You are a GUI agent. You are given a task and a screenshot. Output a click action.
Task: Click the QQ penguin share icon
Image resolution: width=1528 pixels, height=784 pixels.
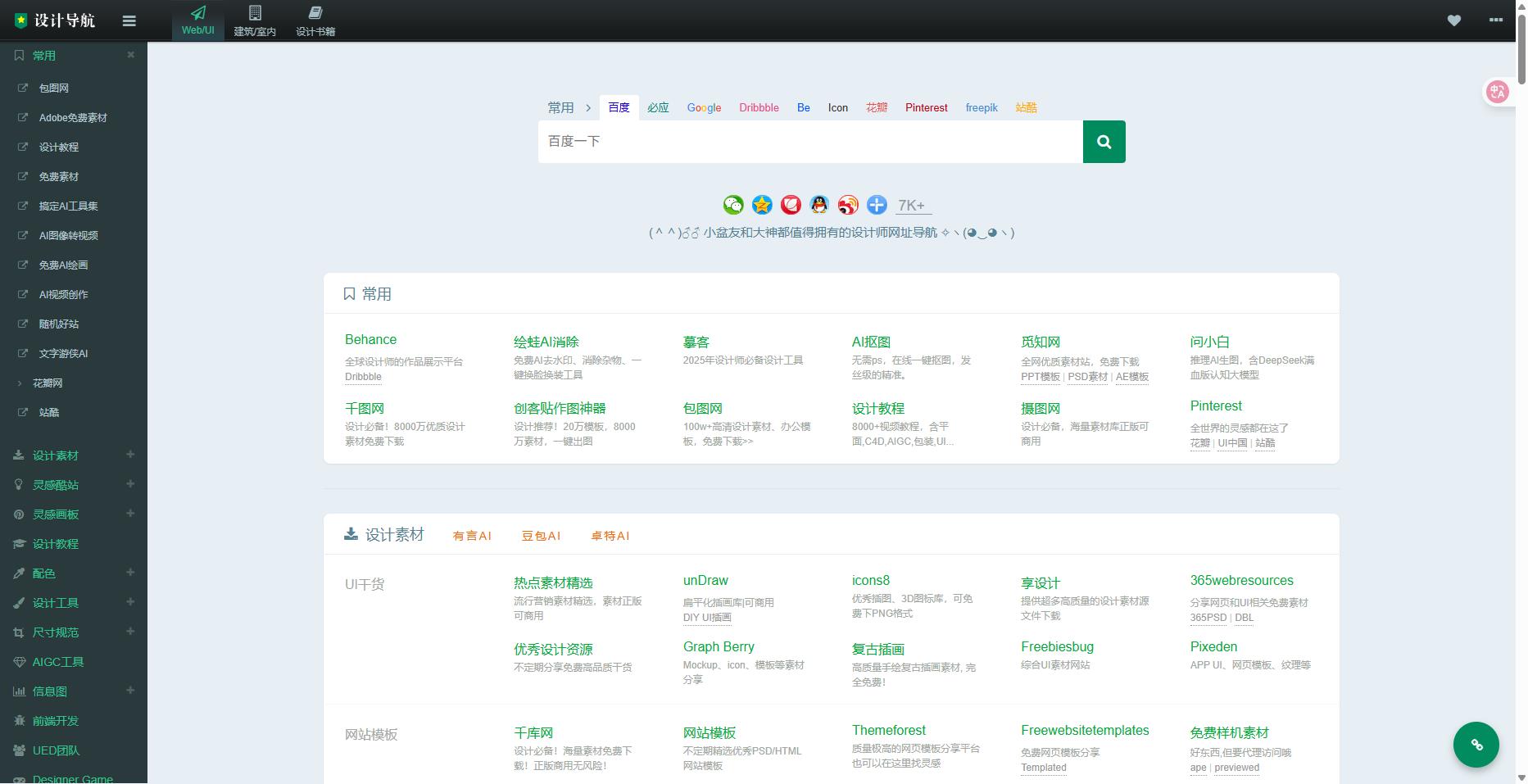pyautogui.click(x=818, y=205)
